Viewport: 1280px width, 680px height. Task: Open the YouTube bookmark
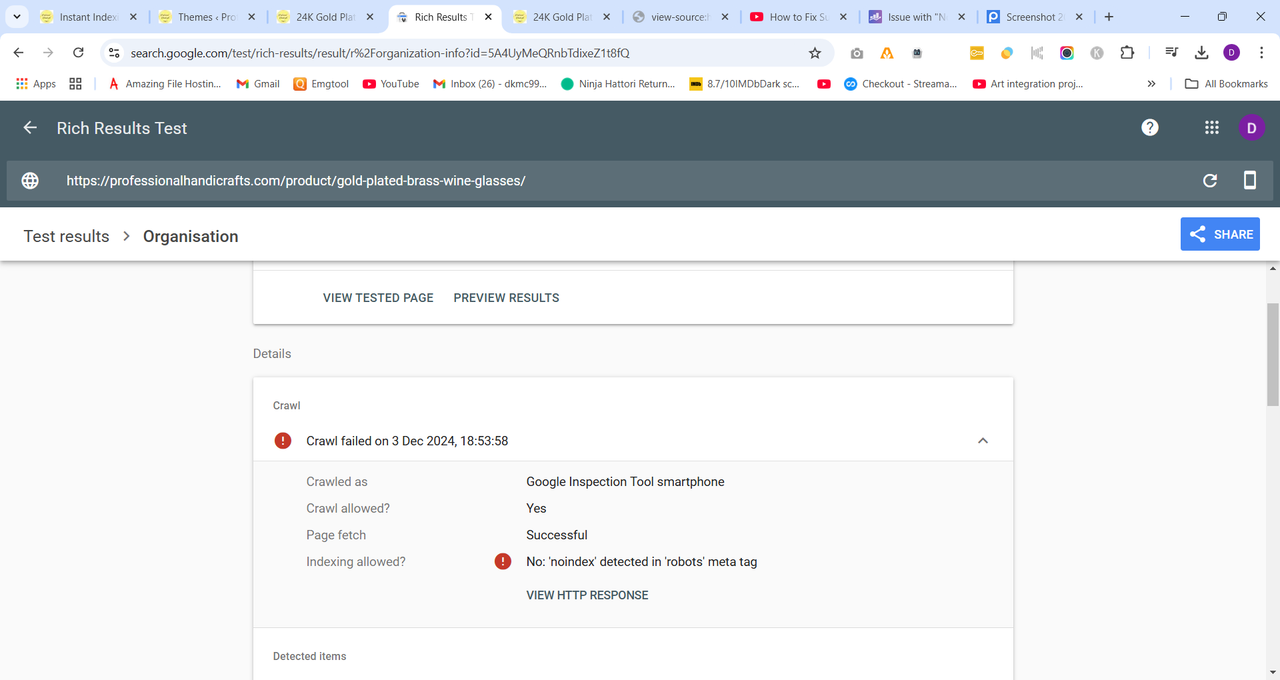(391, 84)
